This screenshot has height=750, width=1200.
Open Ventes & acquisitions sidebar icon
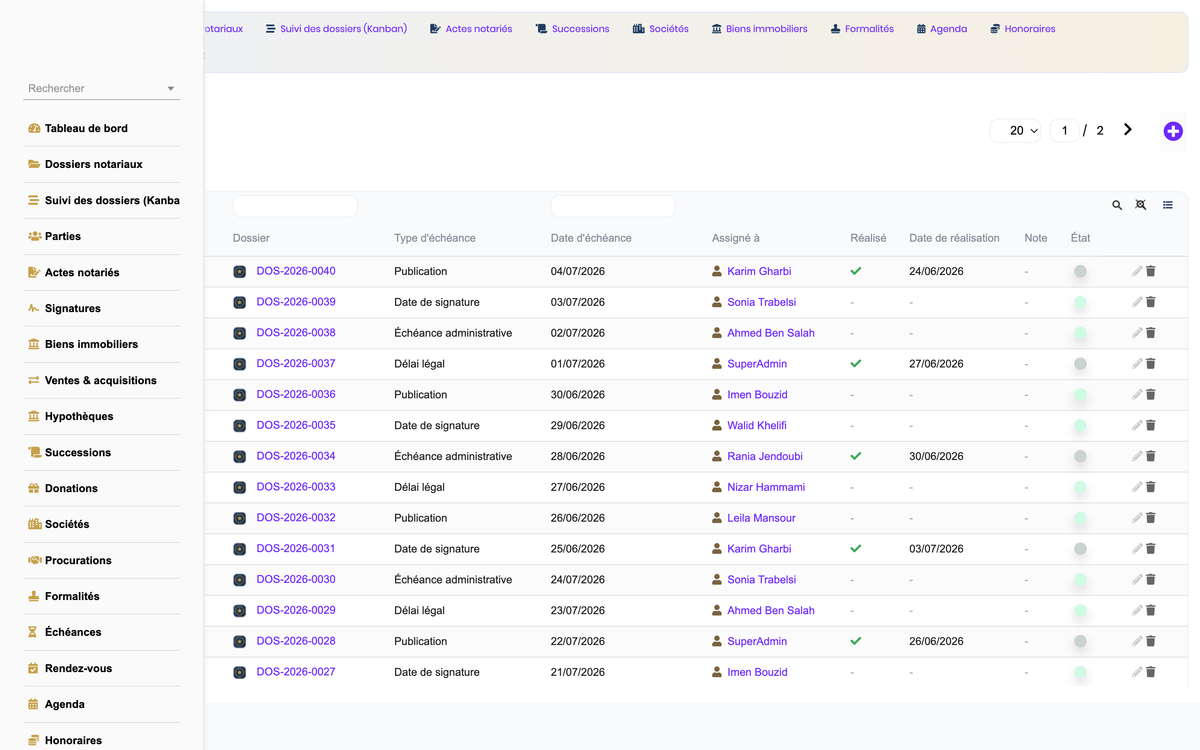click(x=34, y=380)
